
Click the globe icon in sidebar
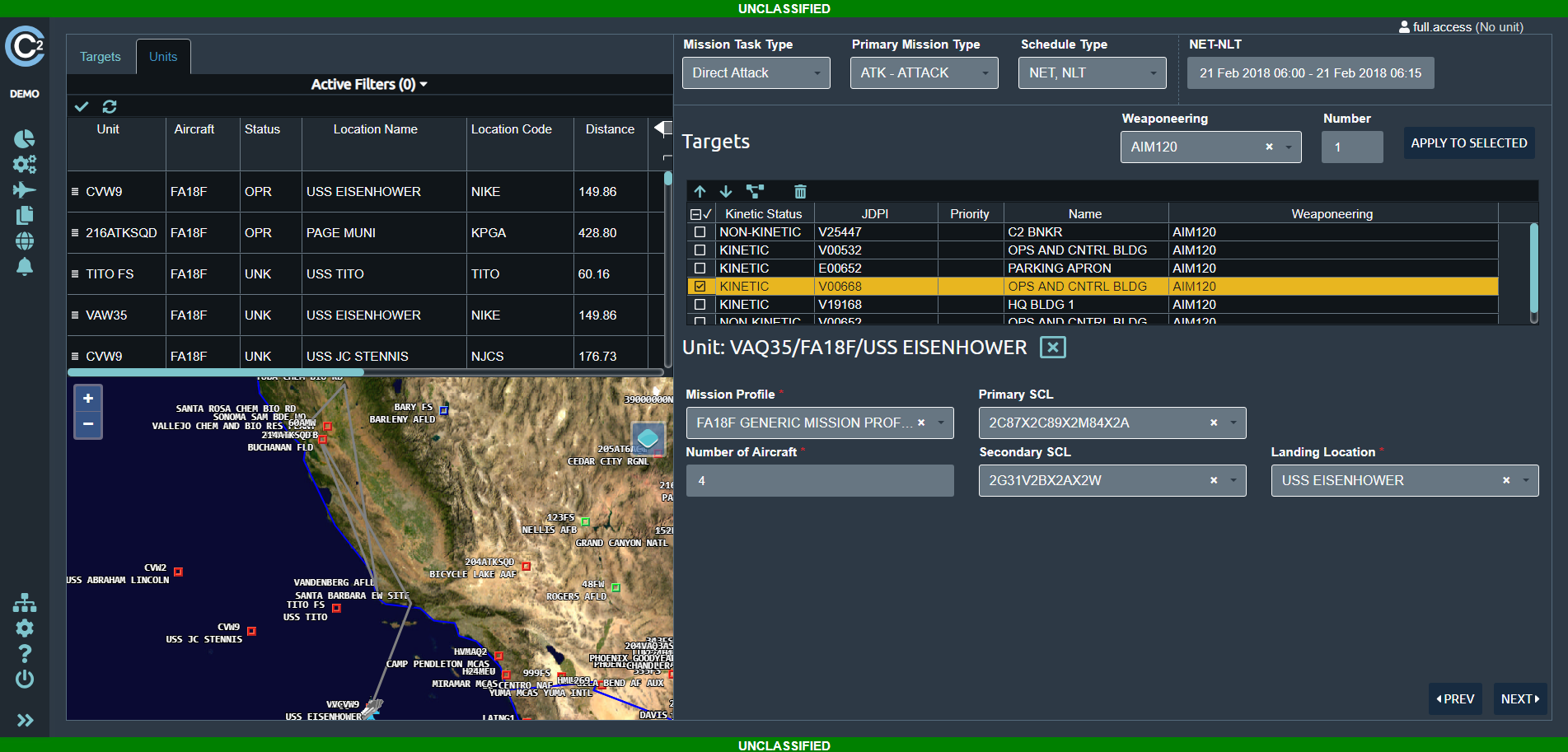tap(25, 241)
